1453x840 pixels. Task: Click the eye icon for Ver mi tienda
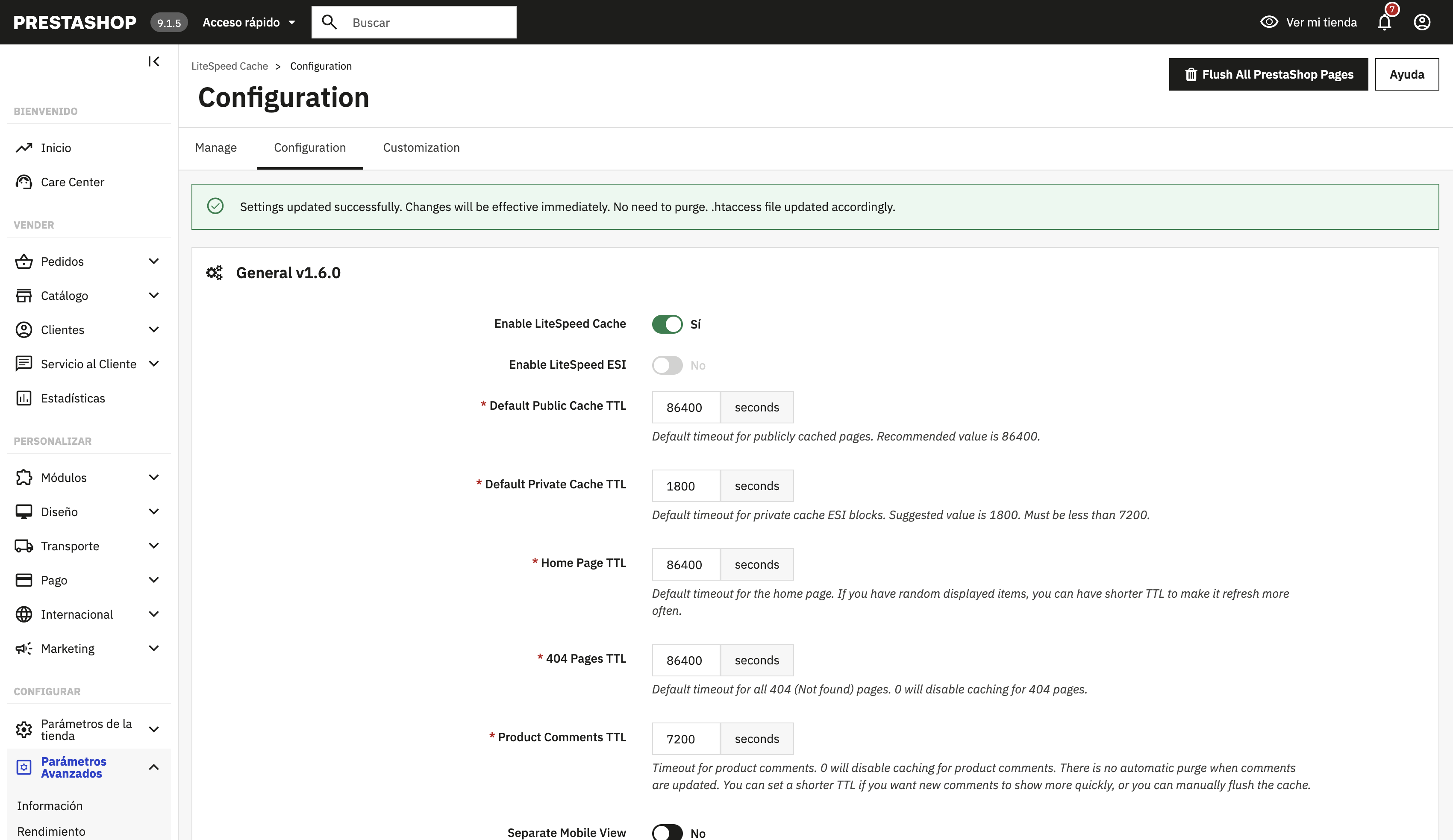(1269, 22)
